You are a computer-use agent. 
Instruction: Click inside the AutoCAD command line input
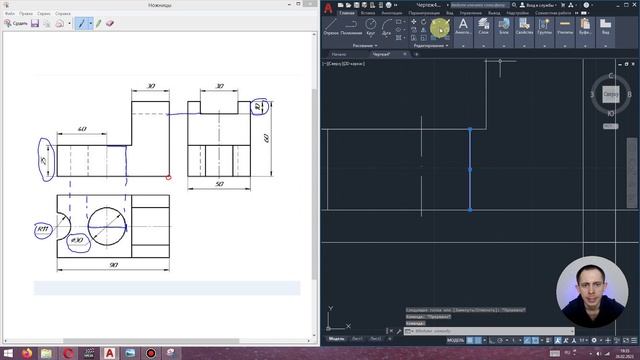coord(490,331)
